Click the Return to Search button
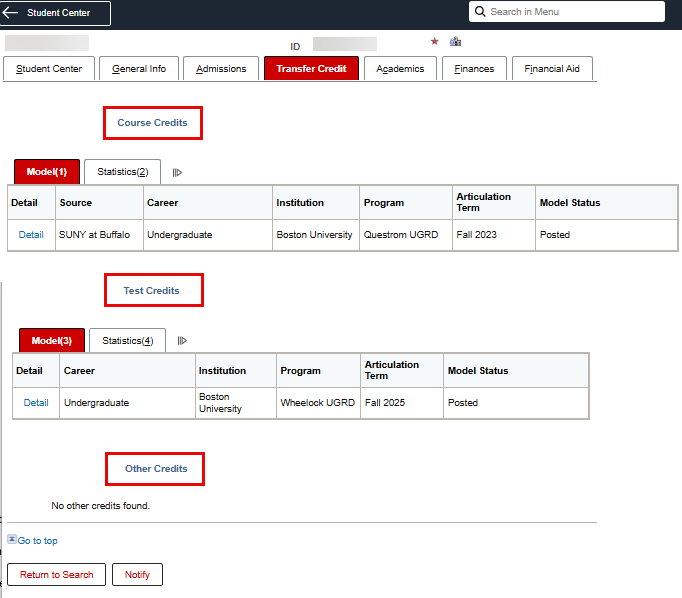 57,575
